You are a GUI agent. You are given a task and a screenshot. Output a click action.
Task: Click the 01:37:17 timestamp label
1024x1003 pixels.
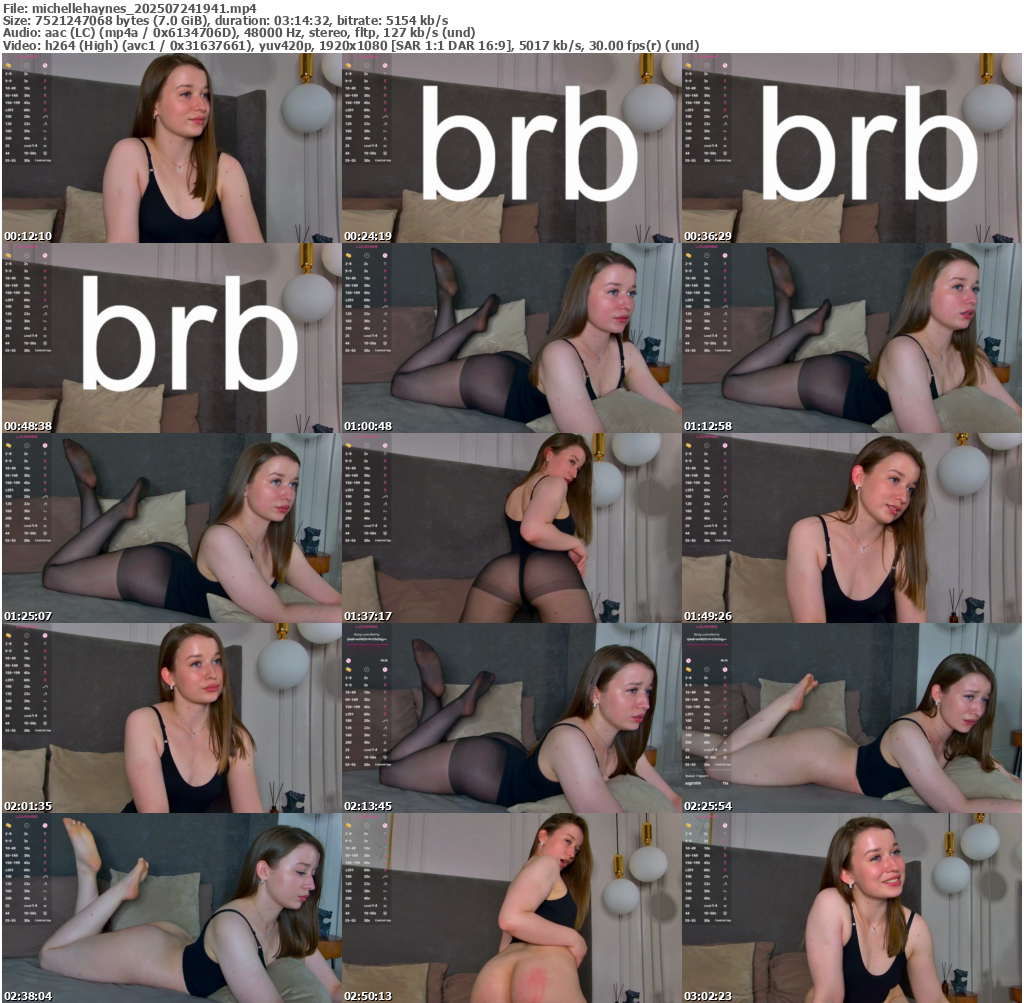pyautogui.click(x=368, y=616)
